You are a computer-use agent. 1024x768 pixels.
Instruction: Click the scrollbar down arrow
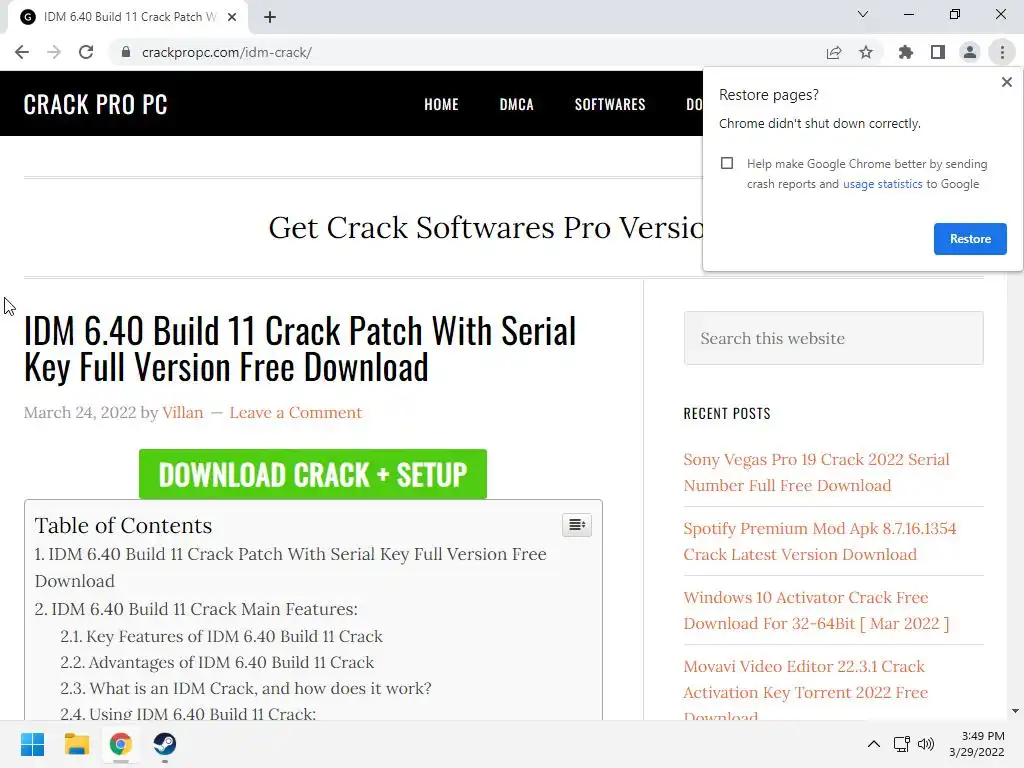(1015, 711)
